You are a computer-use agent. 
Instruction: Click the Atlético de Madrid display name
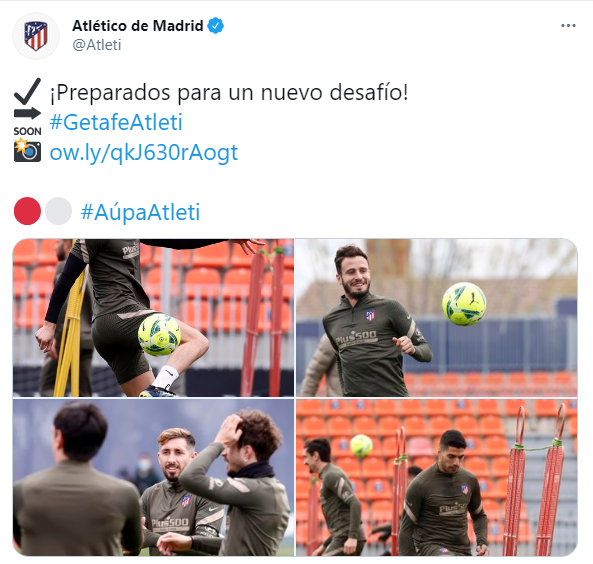[138, 26]
